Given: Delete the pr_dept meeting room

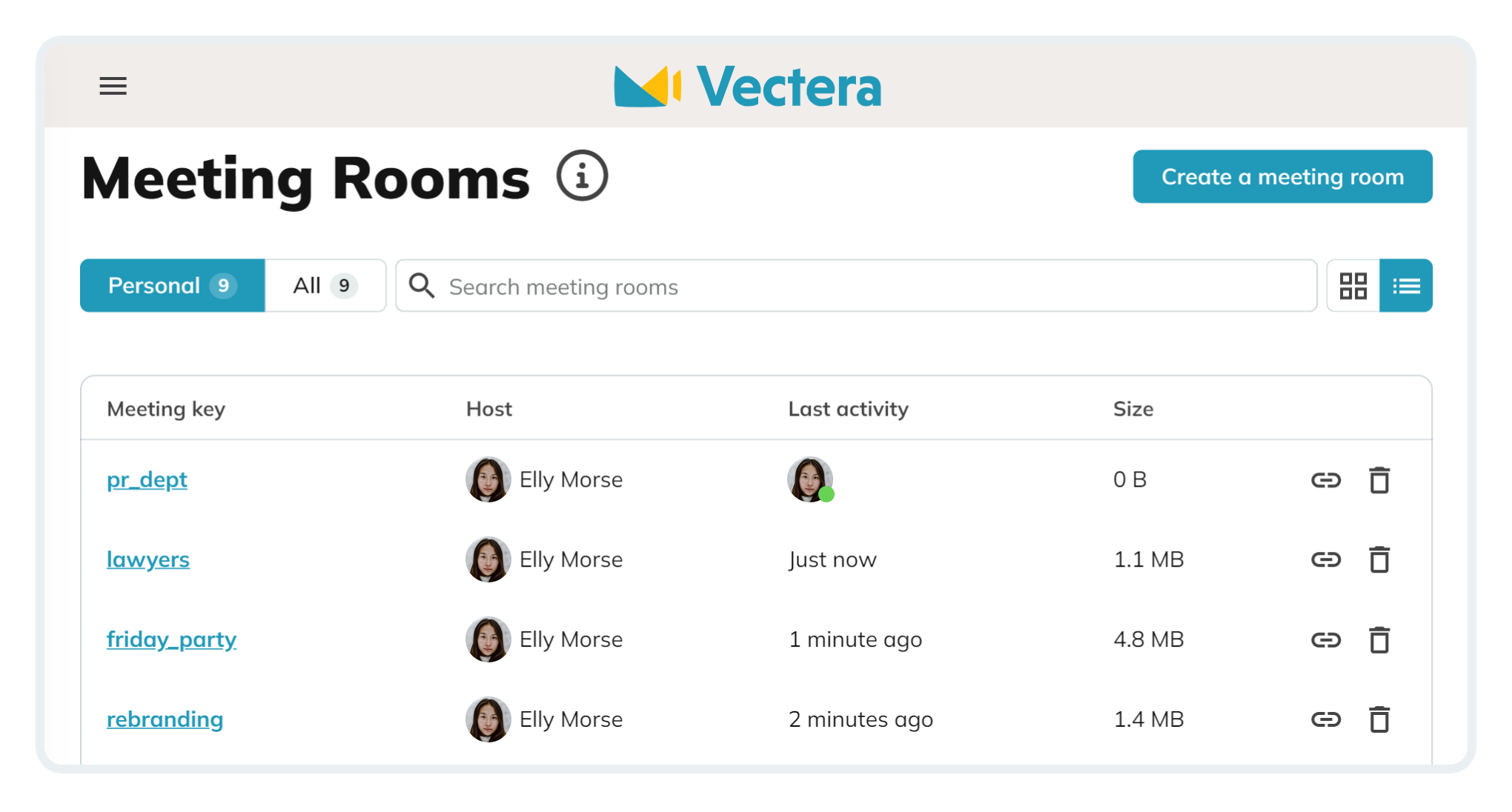Looking at the screenshot, I should [1379, 480].
